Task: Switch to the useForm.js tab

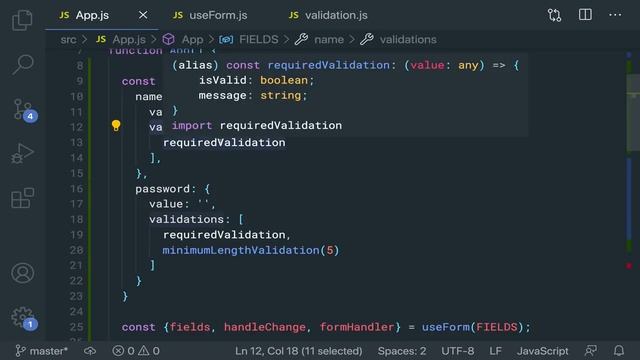Action: point(210,16)
